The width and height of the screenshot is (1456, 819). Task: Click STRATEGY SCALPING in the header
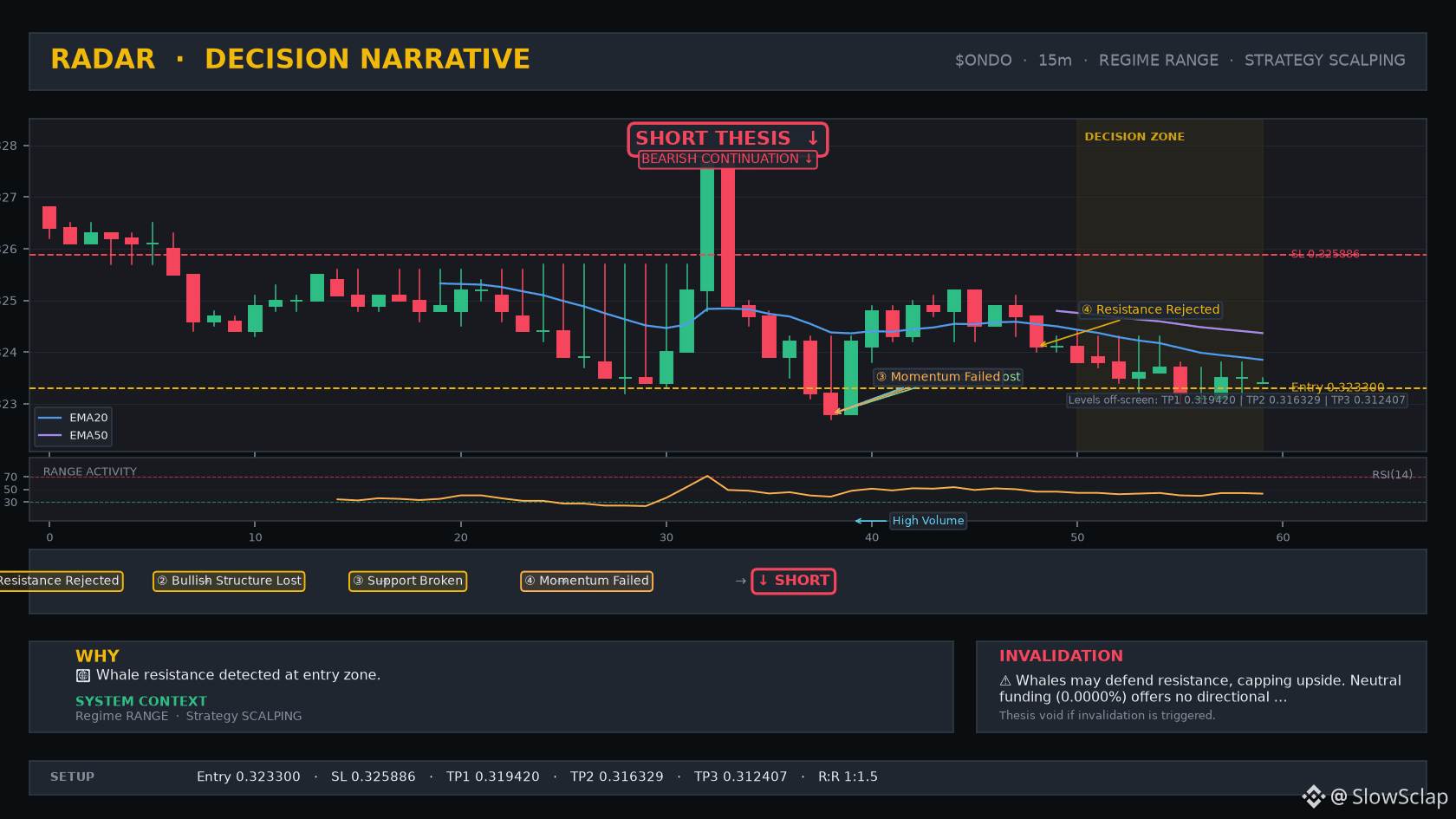1325,61
